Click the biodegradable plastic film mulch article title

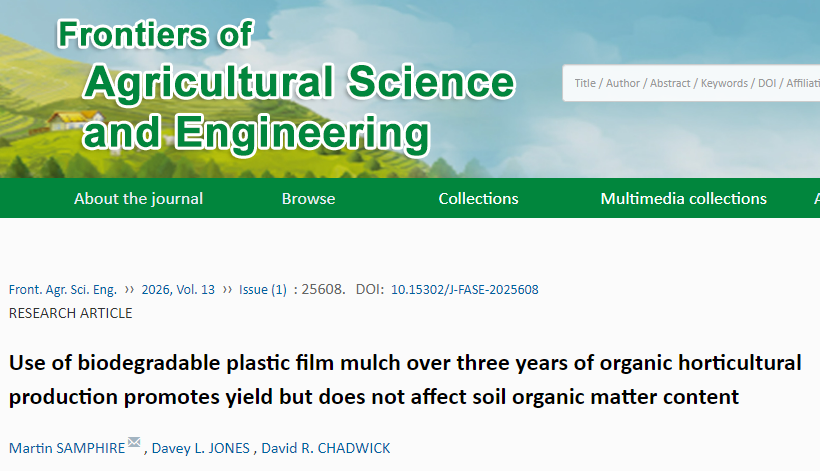click(x=405, y=380)
